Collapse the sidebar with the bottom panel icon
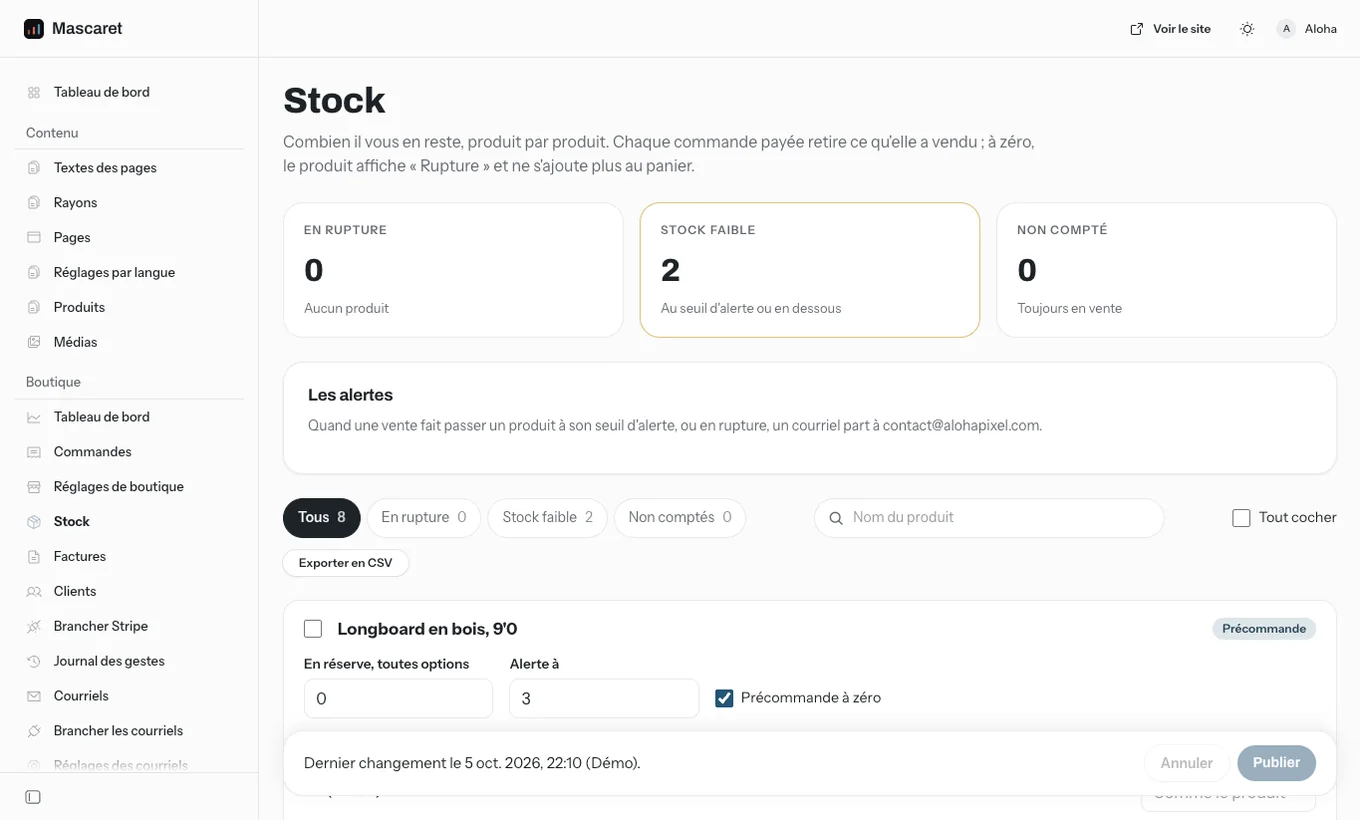This screenshot has height=820, width=1360. pyautogui.click(x=33, y=797)
